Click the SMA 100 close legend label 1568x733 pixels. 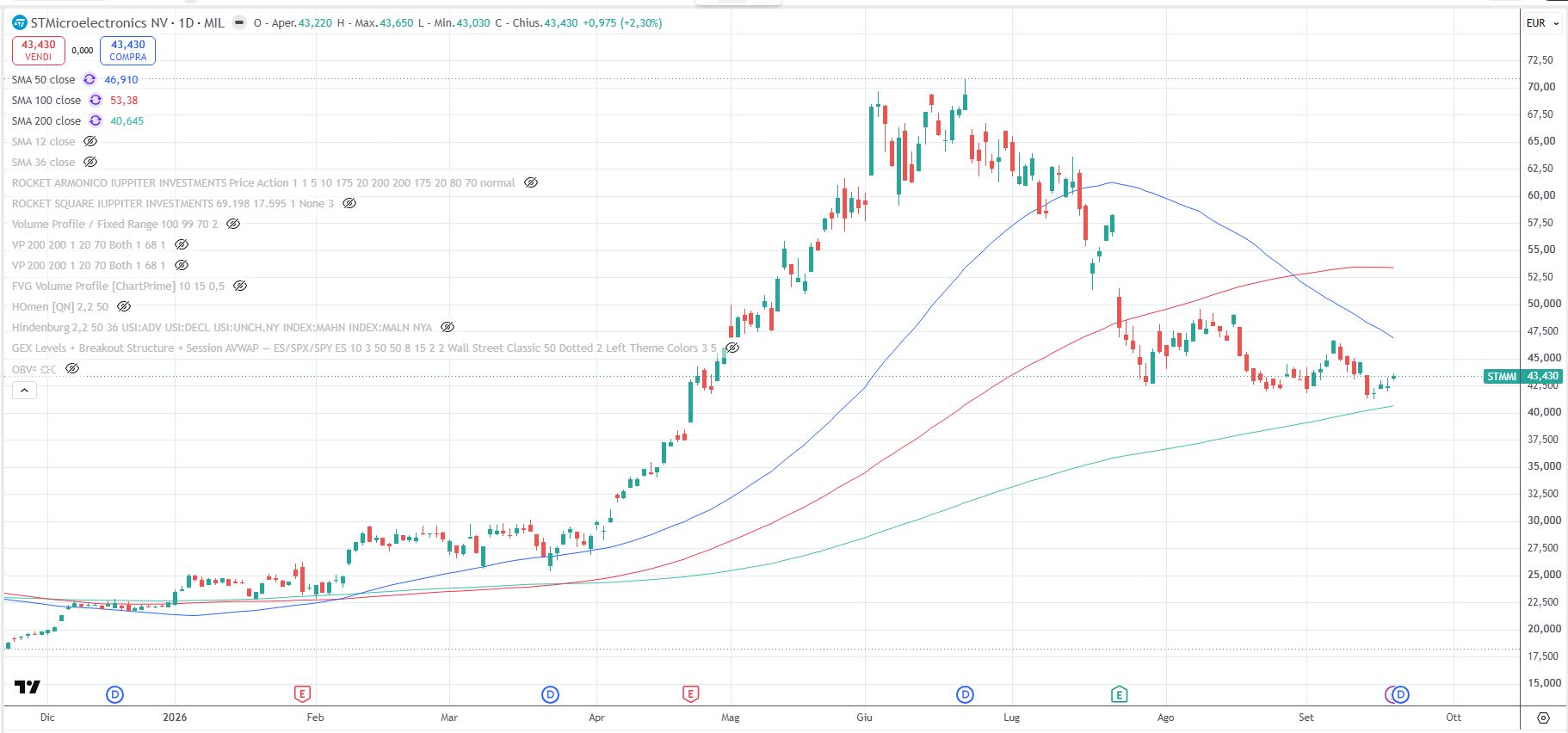[46, 100]
